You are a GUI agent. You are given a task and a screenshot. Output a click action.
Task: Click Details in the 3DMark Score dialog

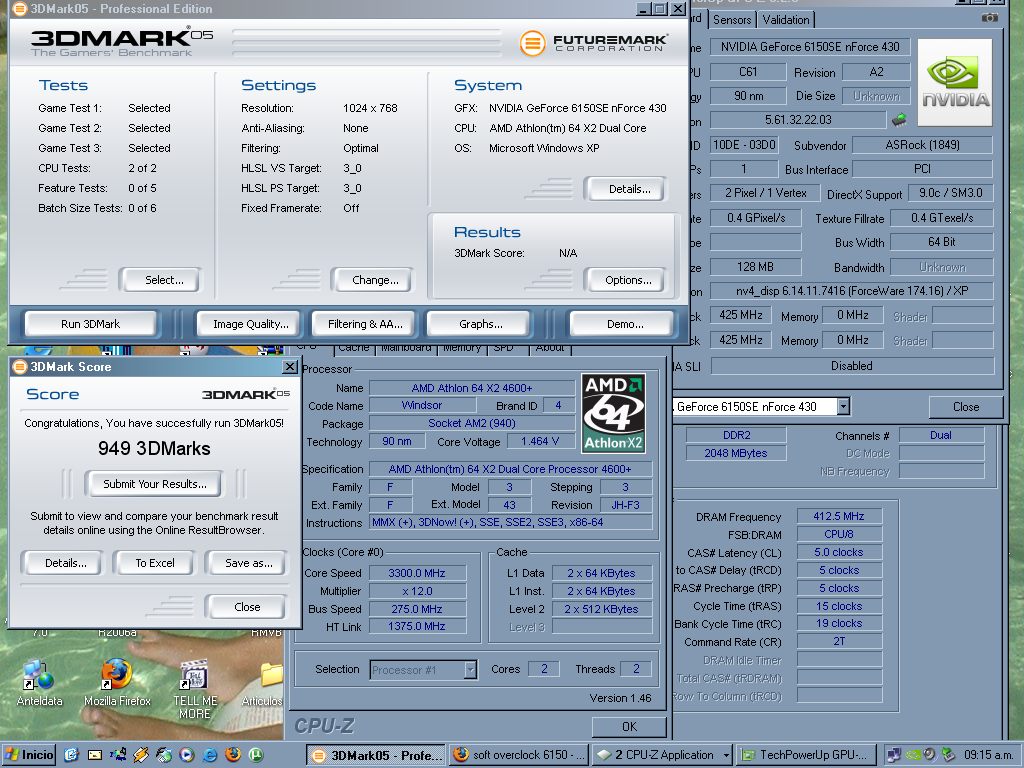65,563
